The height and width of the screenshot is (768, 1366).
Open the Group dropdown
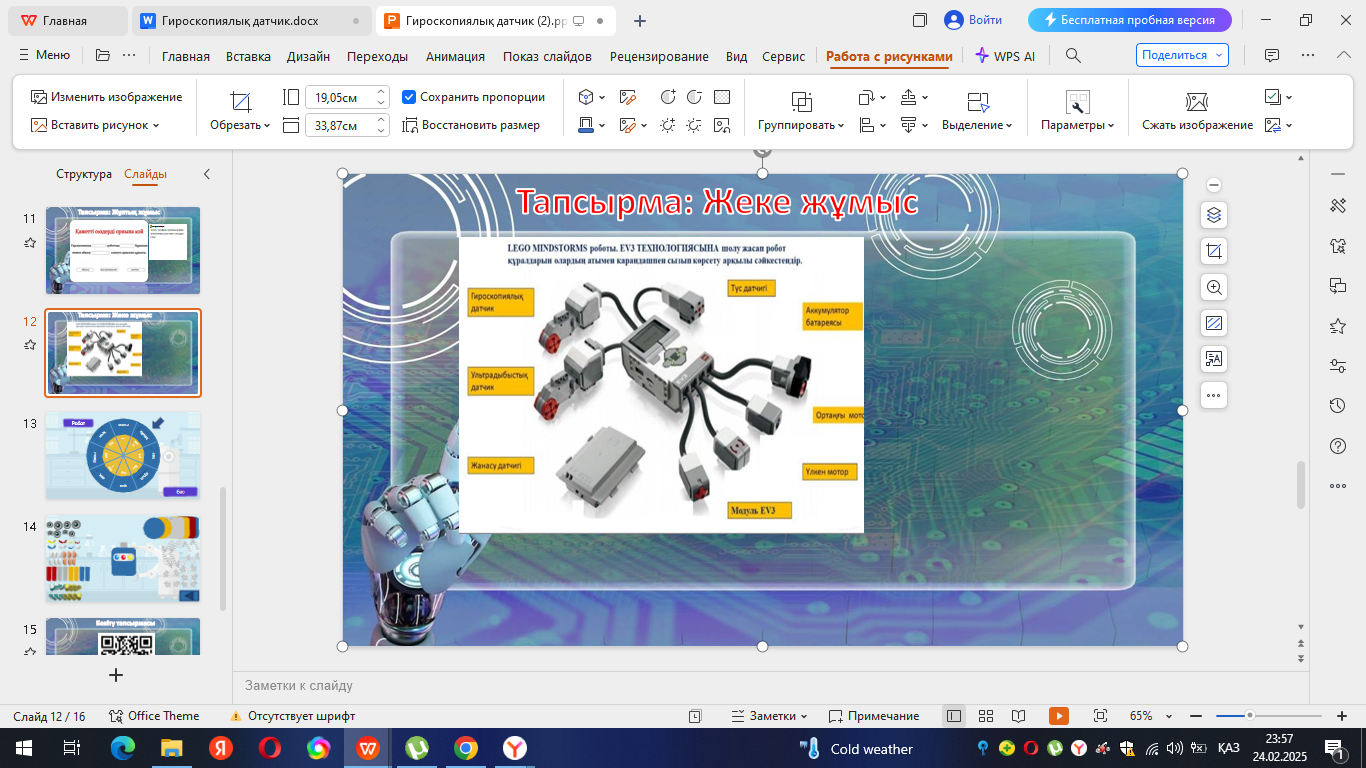(x=801, y=125)
